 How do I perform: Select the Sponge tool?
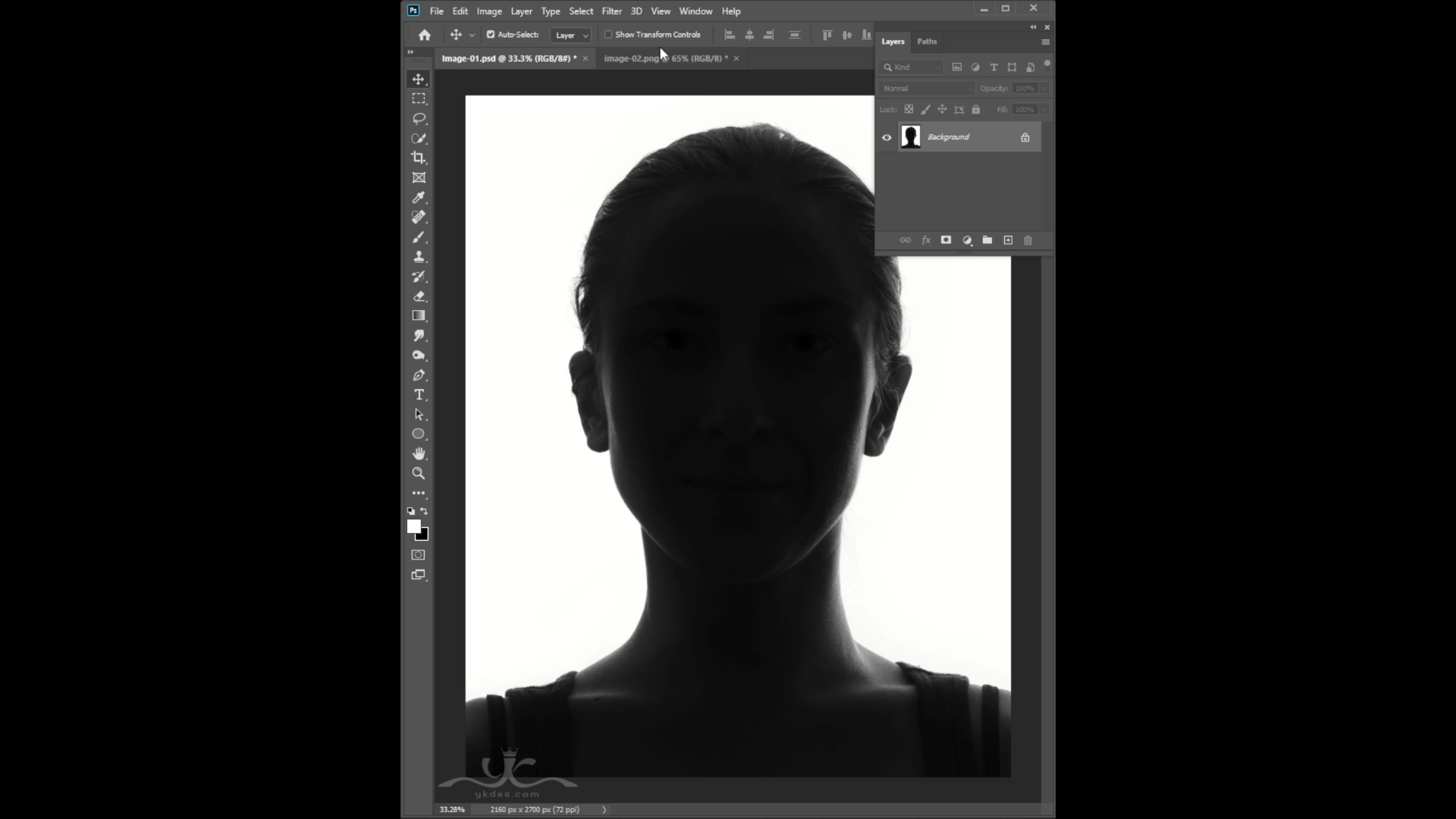tap(419, 356)
